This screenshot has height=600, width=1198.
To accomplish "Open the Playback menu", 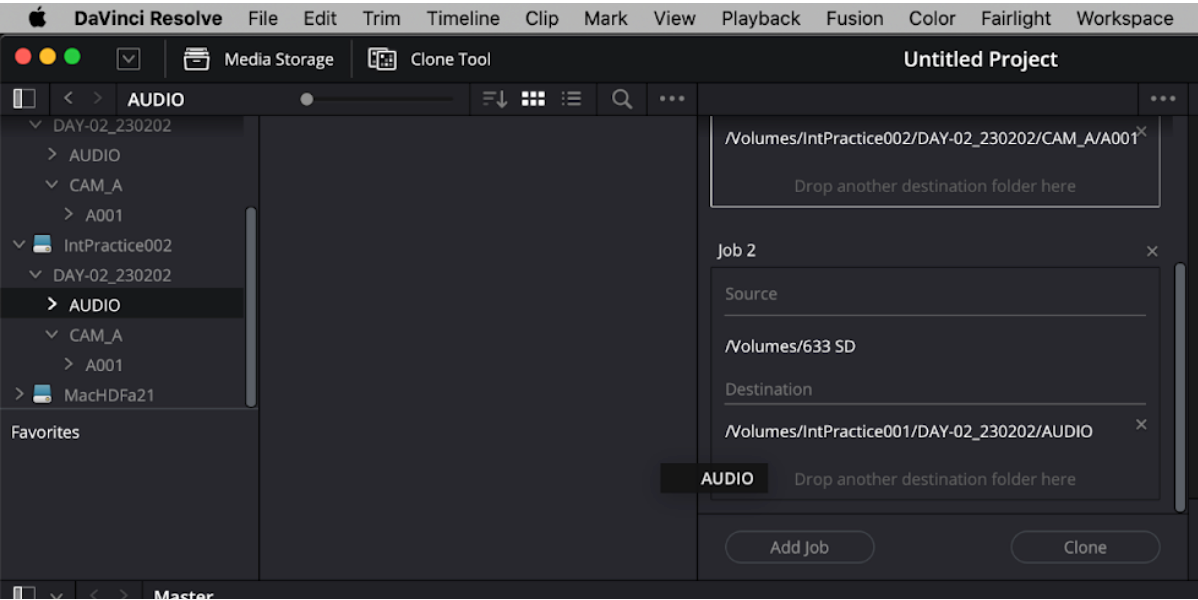I will [760, 17].
